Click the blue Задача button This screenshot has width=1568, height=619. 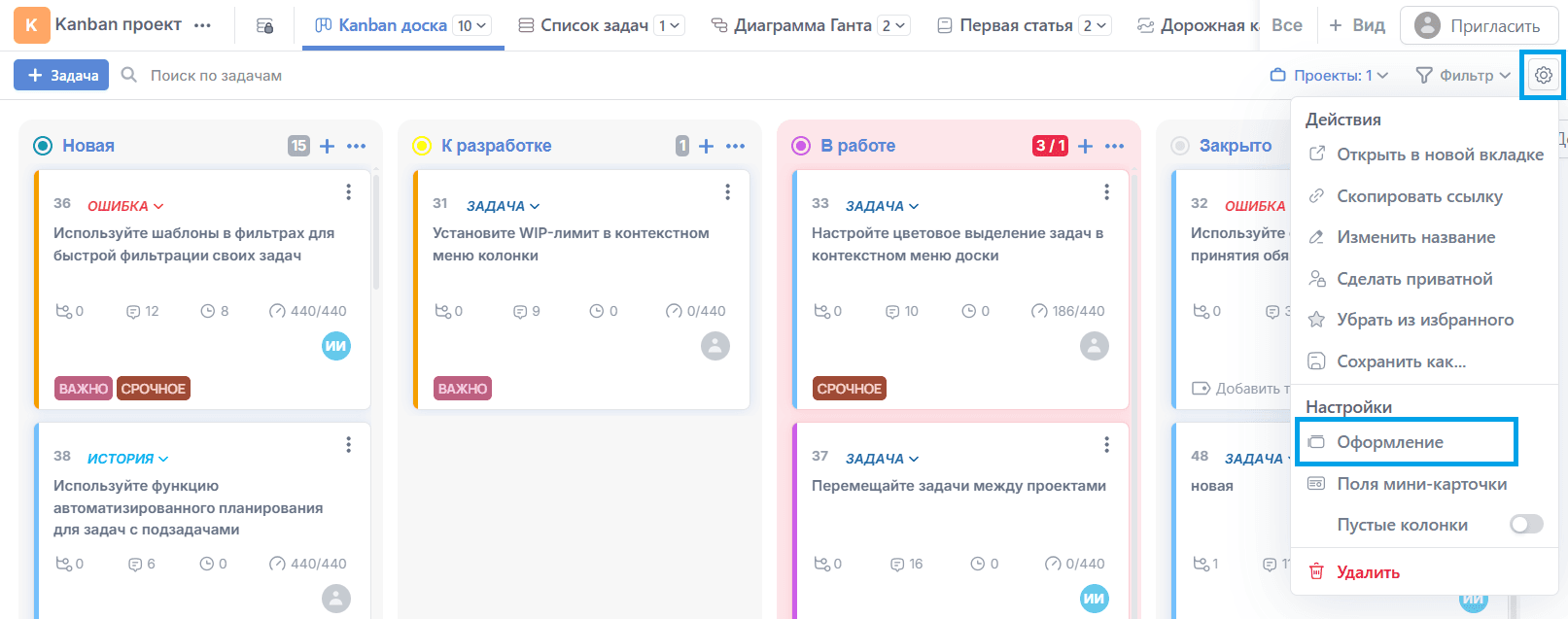(64, 75)
